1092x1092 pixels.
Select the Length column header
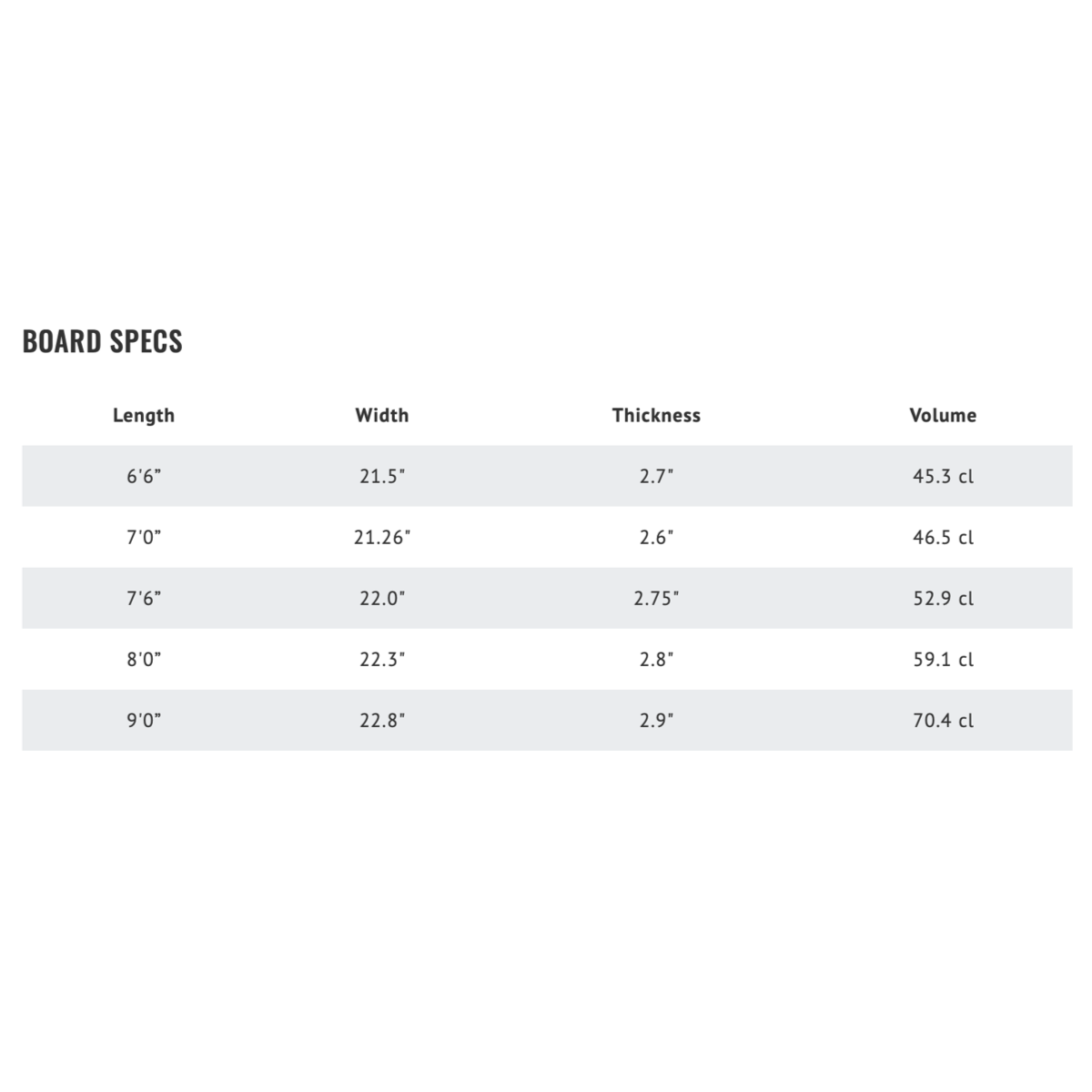pyautogui.click(x=144, y=416)
